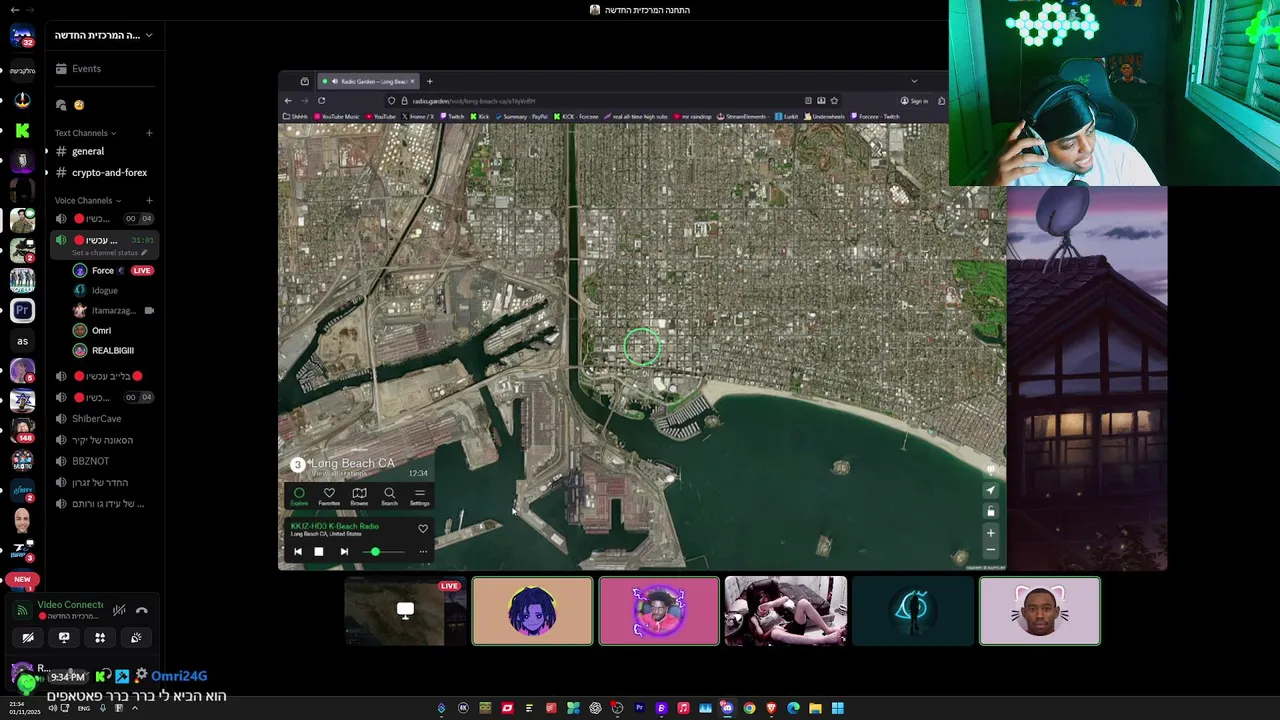Collapse the Voice Channels category
The height and width of the screenshot is (720, 1280).
(x=88, y=200)
